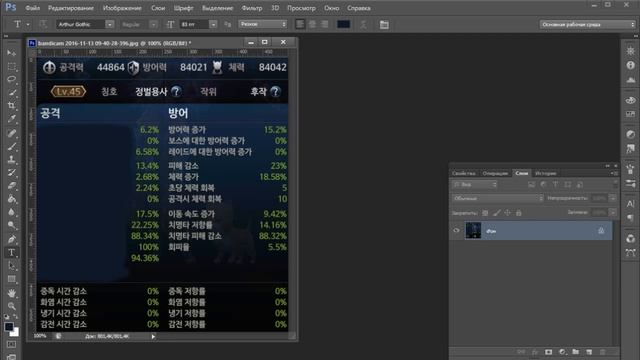Open the Character and Paragraph panels button

pyautogui.click(x=384, y=24)
